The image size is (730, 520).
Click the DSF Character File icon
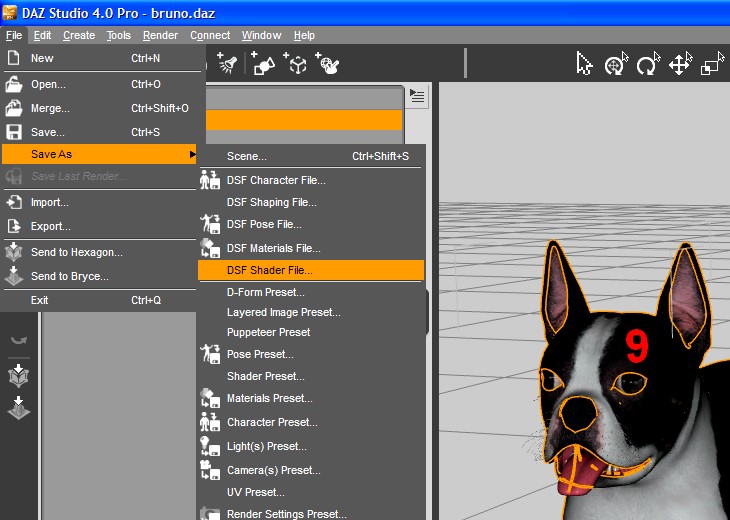pos(210,180)
